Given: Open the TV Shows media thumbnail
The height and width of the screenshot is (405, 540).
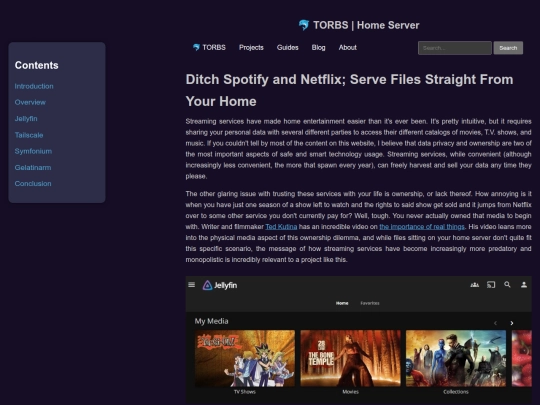Looking at the screenshot, I should click(x=245, y=358).
